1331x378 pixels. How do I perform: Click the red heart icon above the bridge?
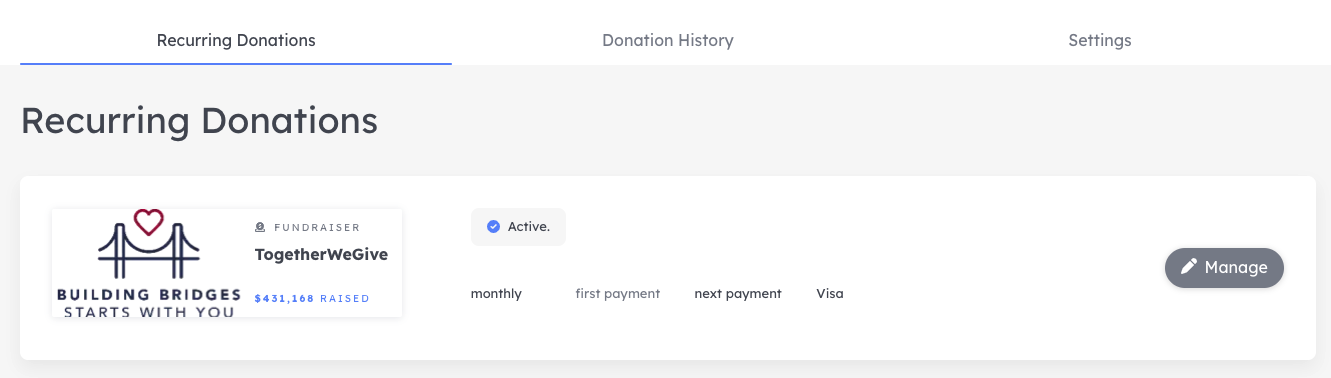[148, 222]
